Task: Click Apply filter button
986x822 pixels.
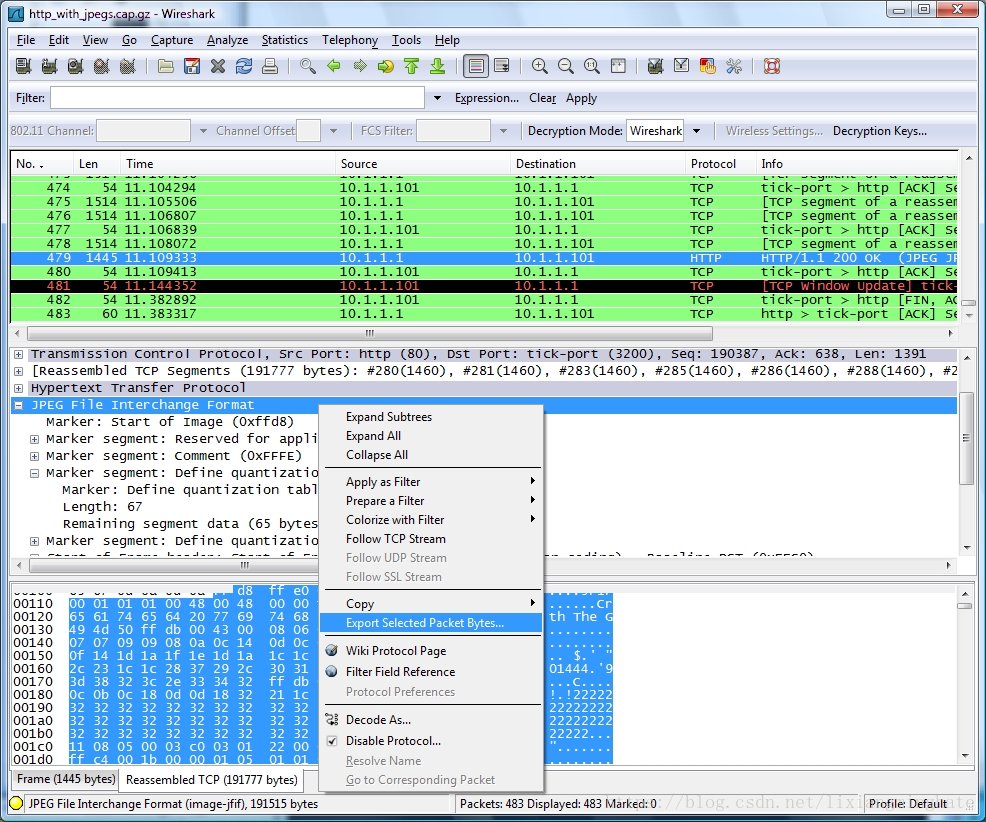Action: coord(581,98)
